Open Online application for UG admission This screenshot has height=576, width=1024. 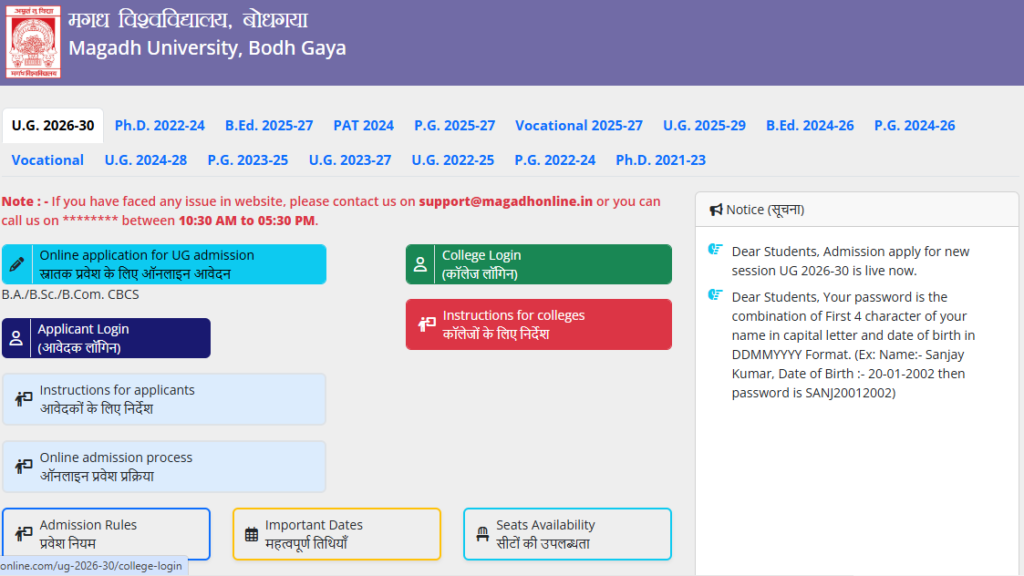[x=164, y=264]
